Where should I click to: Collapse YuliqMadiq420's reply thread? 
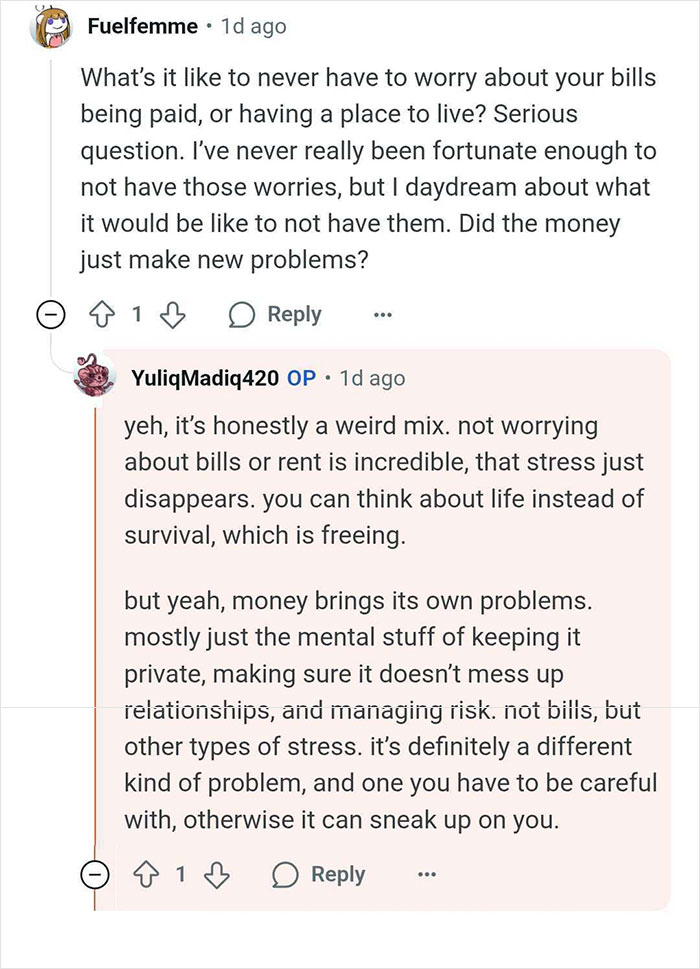pos(95,875)
